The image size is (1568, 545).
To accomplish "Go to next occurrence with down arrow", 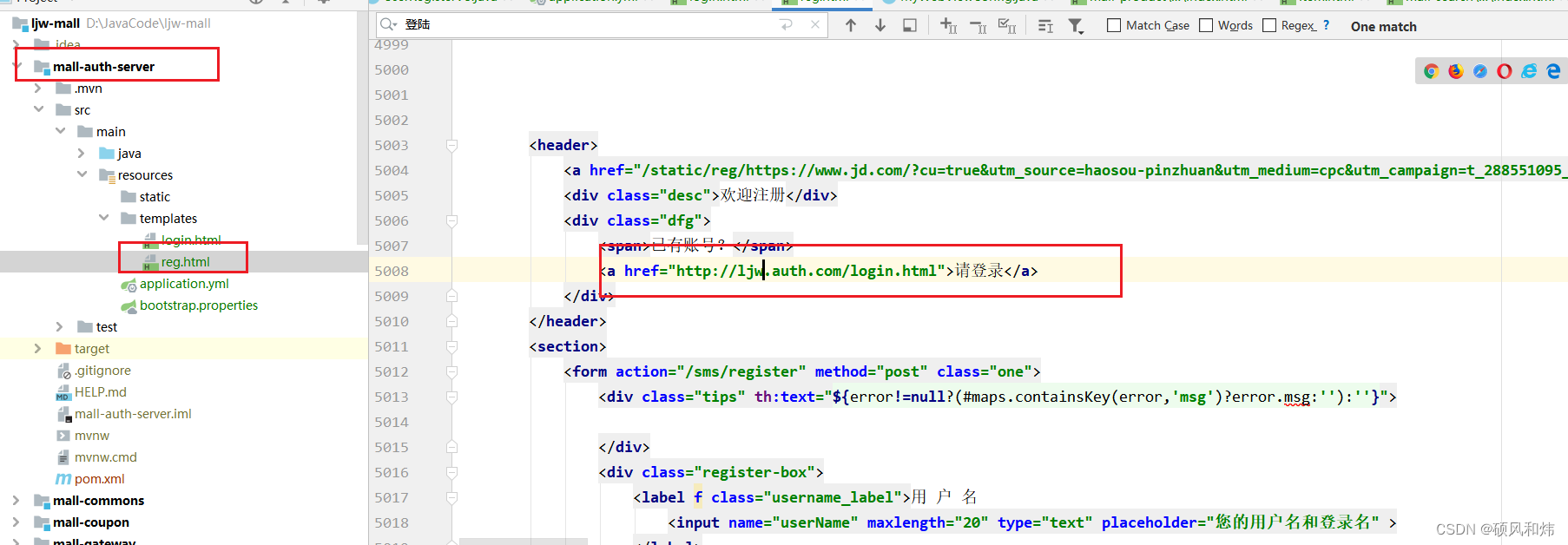I will 880,25.
